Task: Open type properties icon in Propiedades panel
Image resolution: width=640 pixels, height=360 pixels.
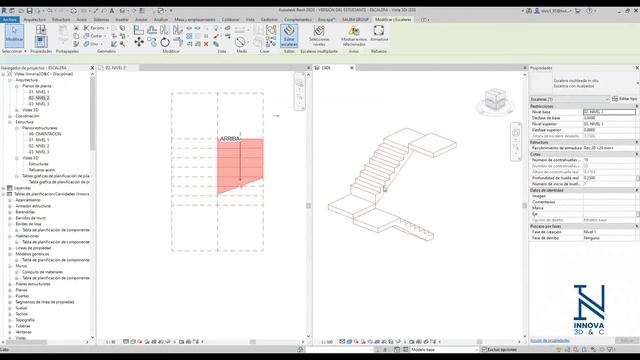Action: coord(41,29)
